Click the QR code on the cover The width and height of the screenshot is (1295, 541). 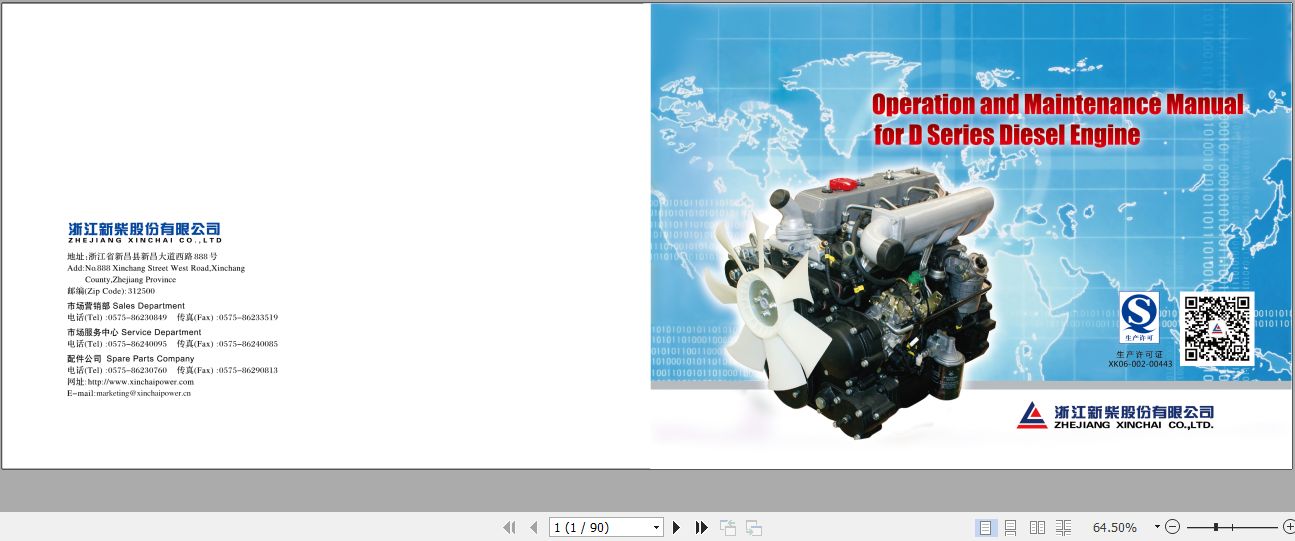pyautogui.click(x=1217, y=328)
